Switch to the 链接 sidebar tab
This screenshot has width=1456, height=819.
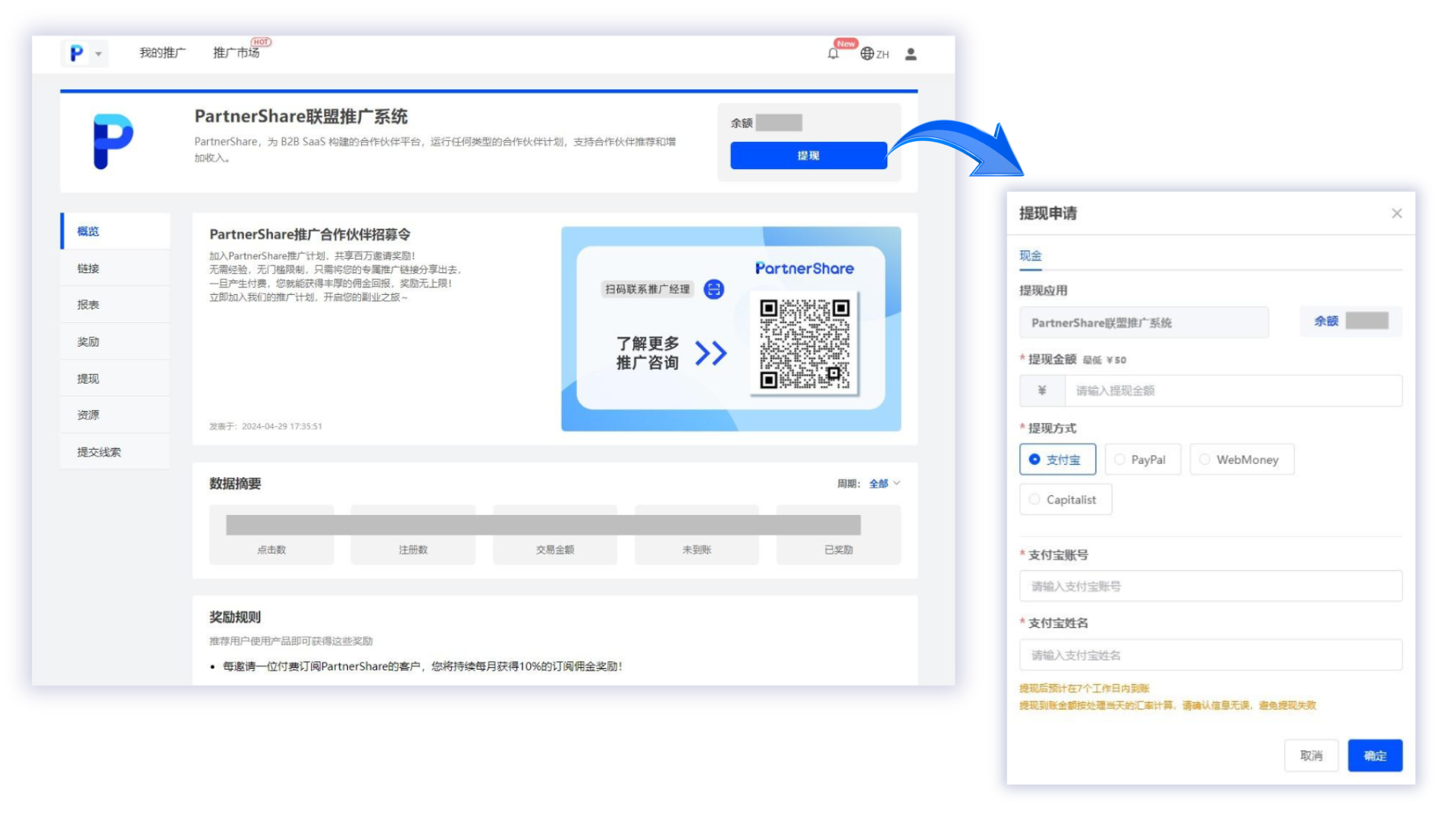pyautogui.click(x=89, y=268)
